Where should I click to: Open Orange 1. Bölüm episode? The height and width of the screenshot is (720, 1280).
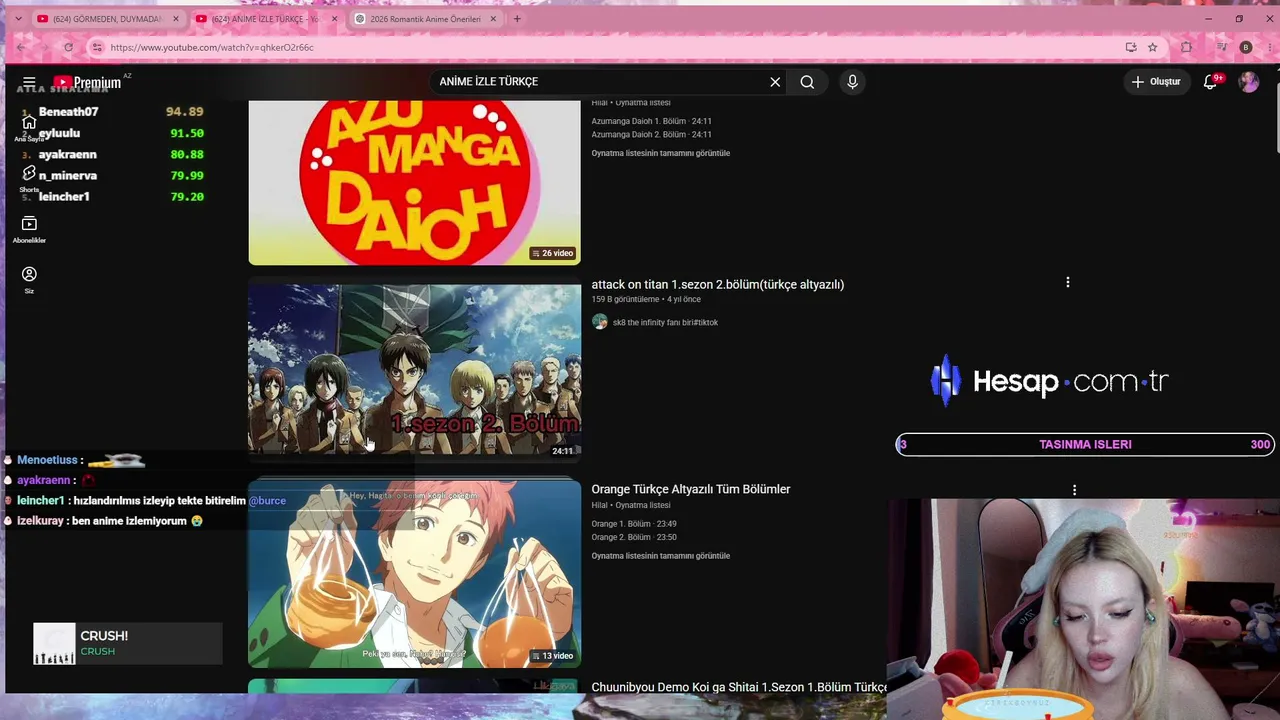[x=634, y=524]
